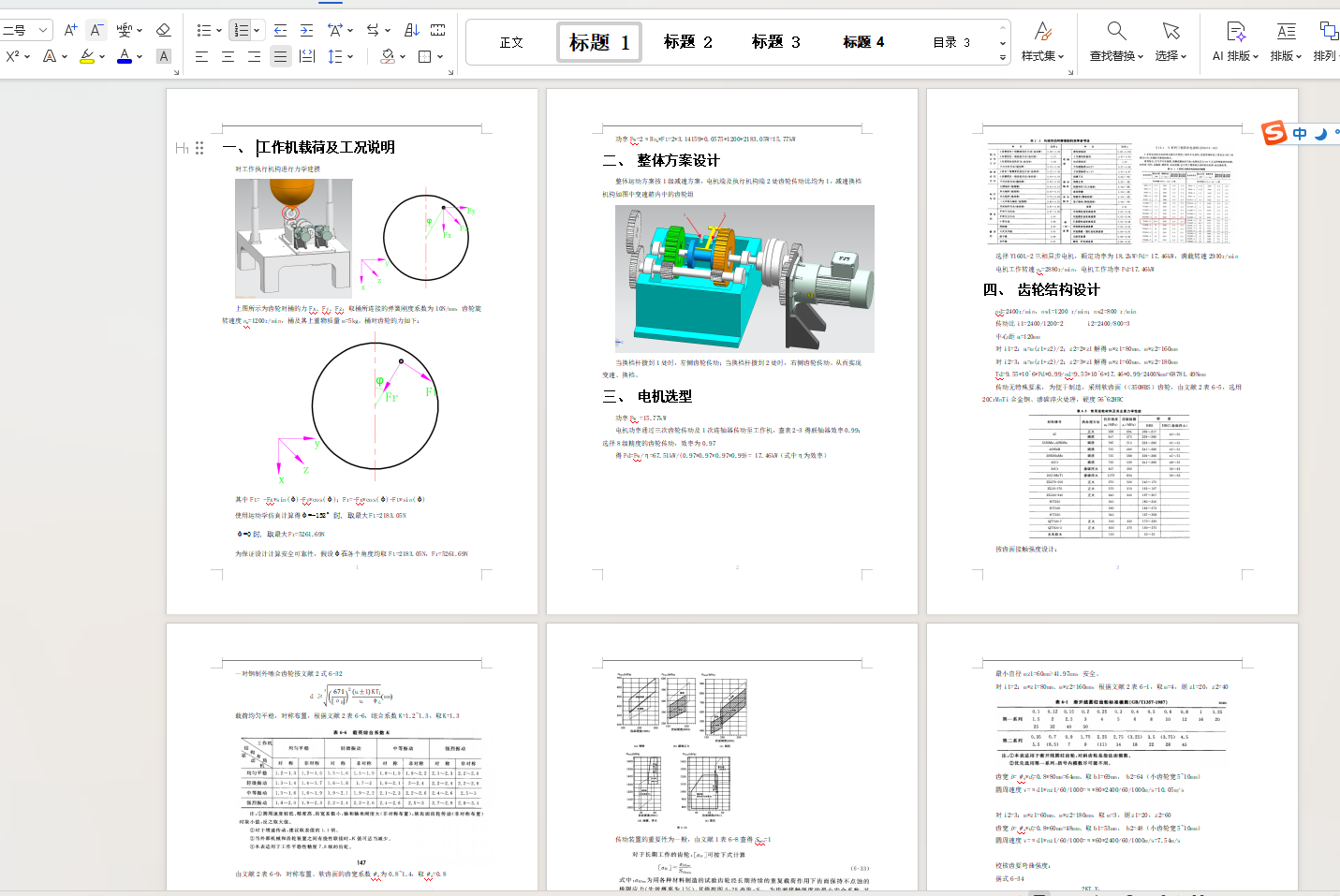Open the paragraph settings dialog launcher
The image size is (1340, 896).
pos(450,71)
